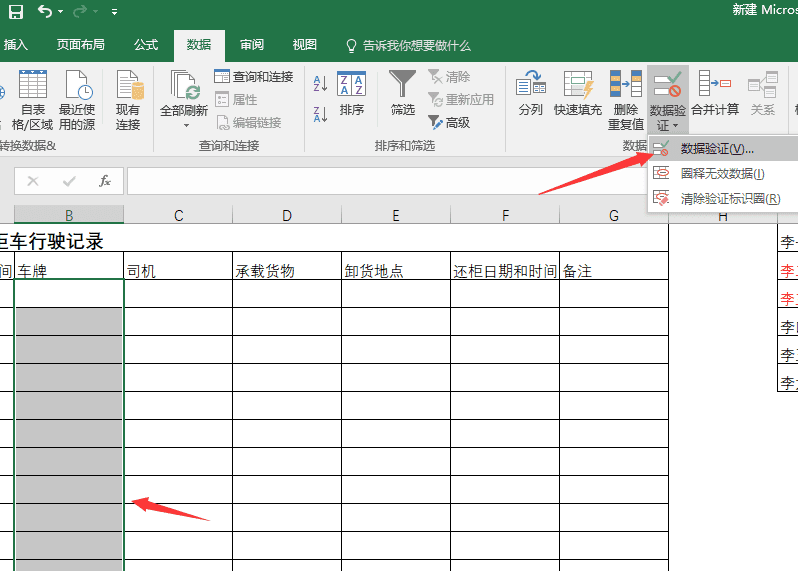
Task: Select column D header
Action: 287,215
